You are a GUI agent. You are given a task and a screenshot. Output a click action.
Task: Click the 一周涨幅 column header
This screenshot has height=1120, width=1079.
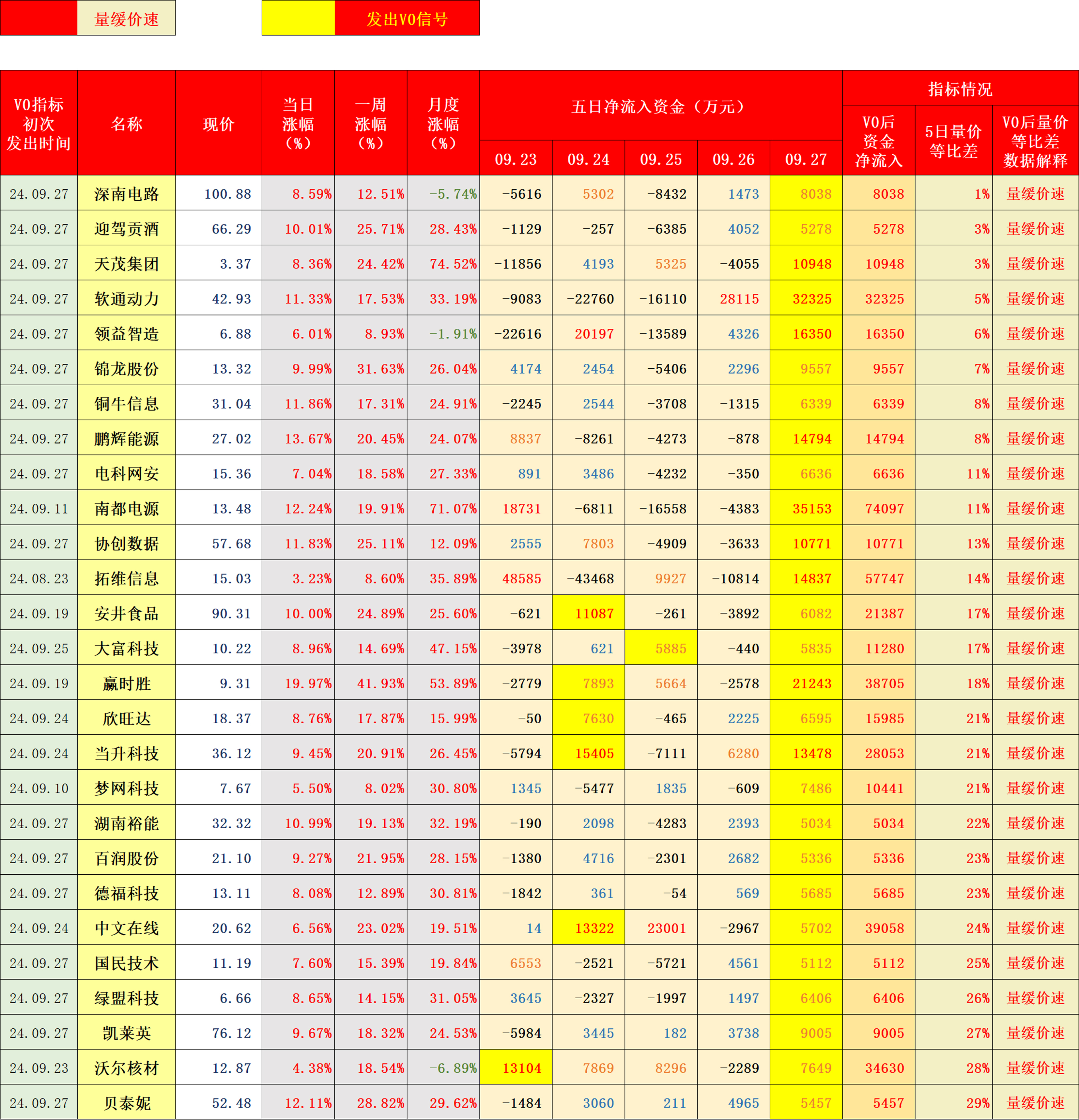371,123
